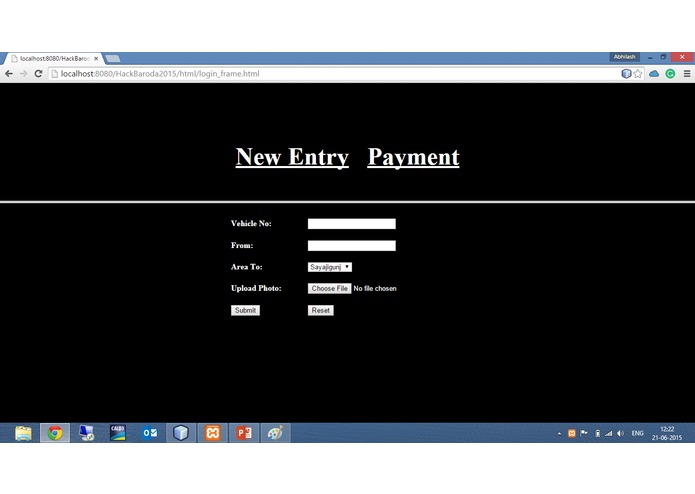Viewport: 695px width, 494px height.
Task: Close the localhost browser tab
Action: click(96, 58)
